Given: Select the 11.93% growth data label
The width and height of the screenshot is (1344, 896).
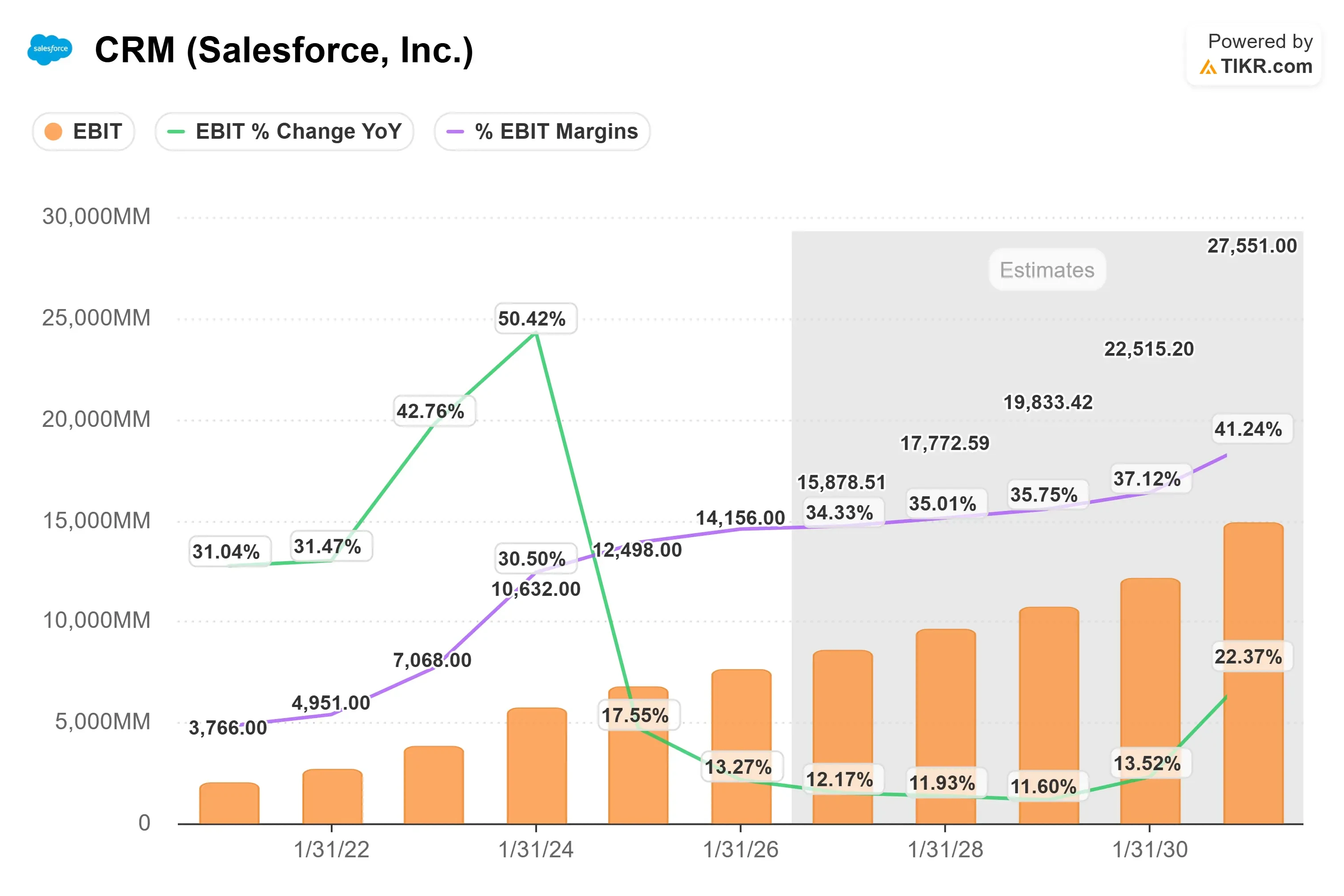Looking at the screenshot, I should tap(946, 782).
